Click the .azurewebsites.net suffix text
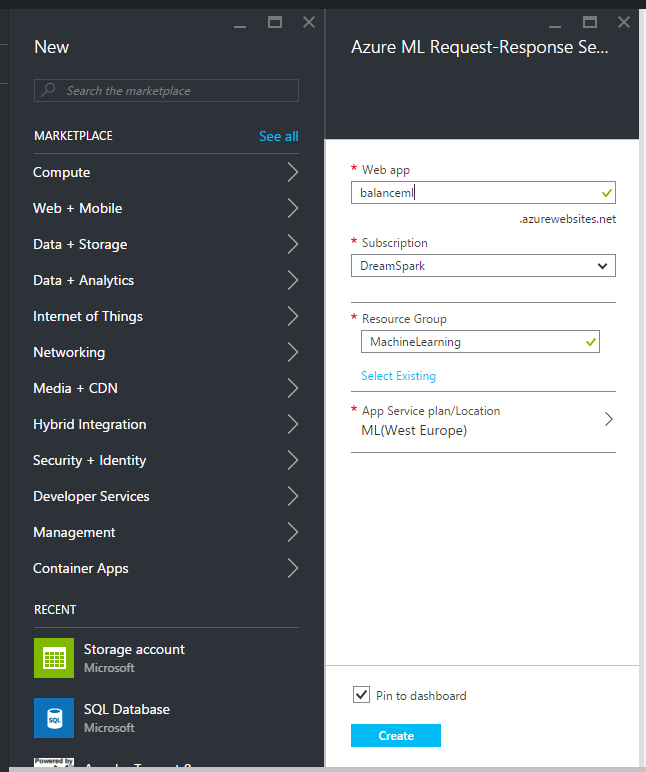Image resolution: width=646 pixels, height=772 pixels. click(567, 219)
